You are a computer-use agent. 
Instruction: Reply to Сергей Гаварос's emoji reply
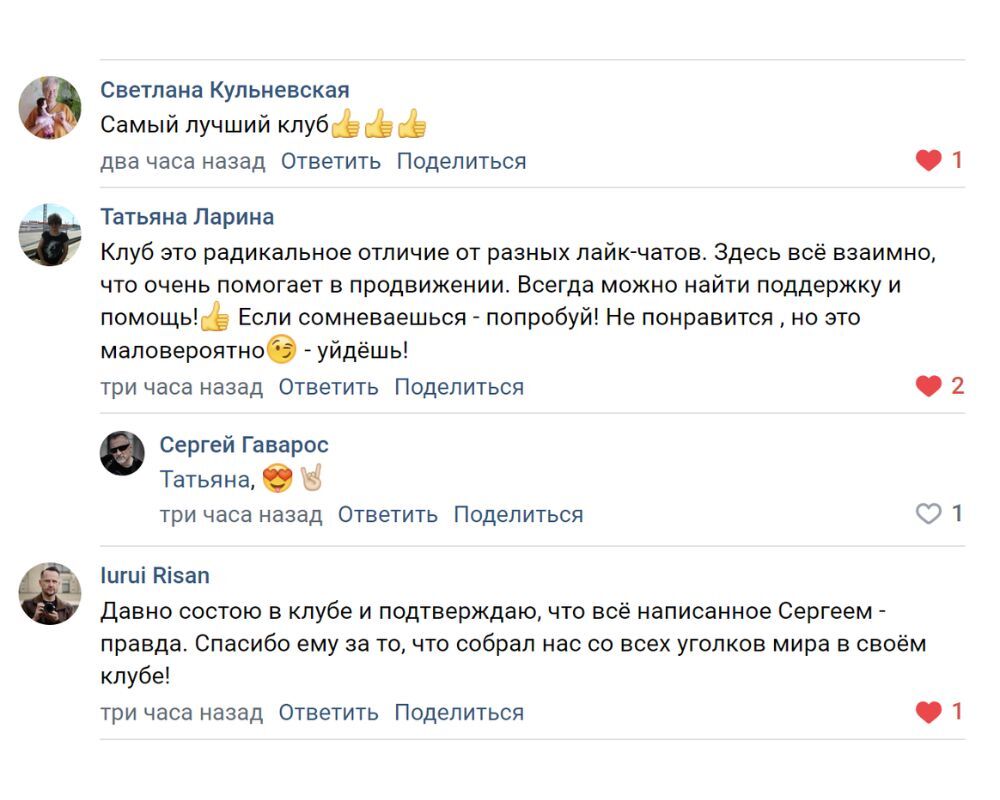tap(388, 515)
